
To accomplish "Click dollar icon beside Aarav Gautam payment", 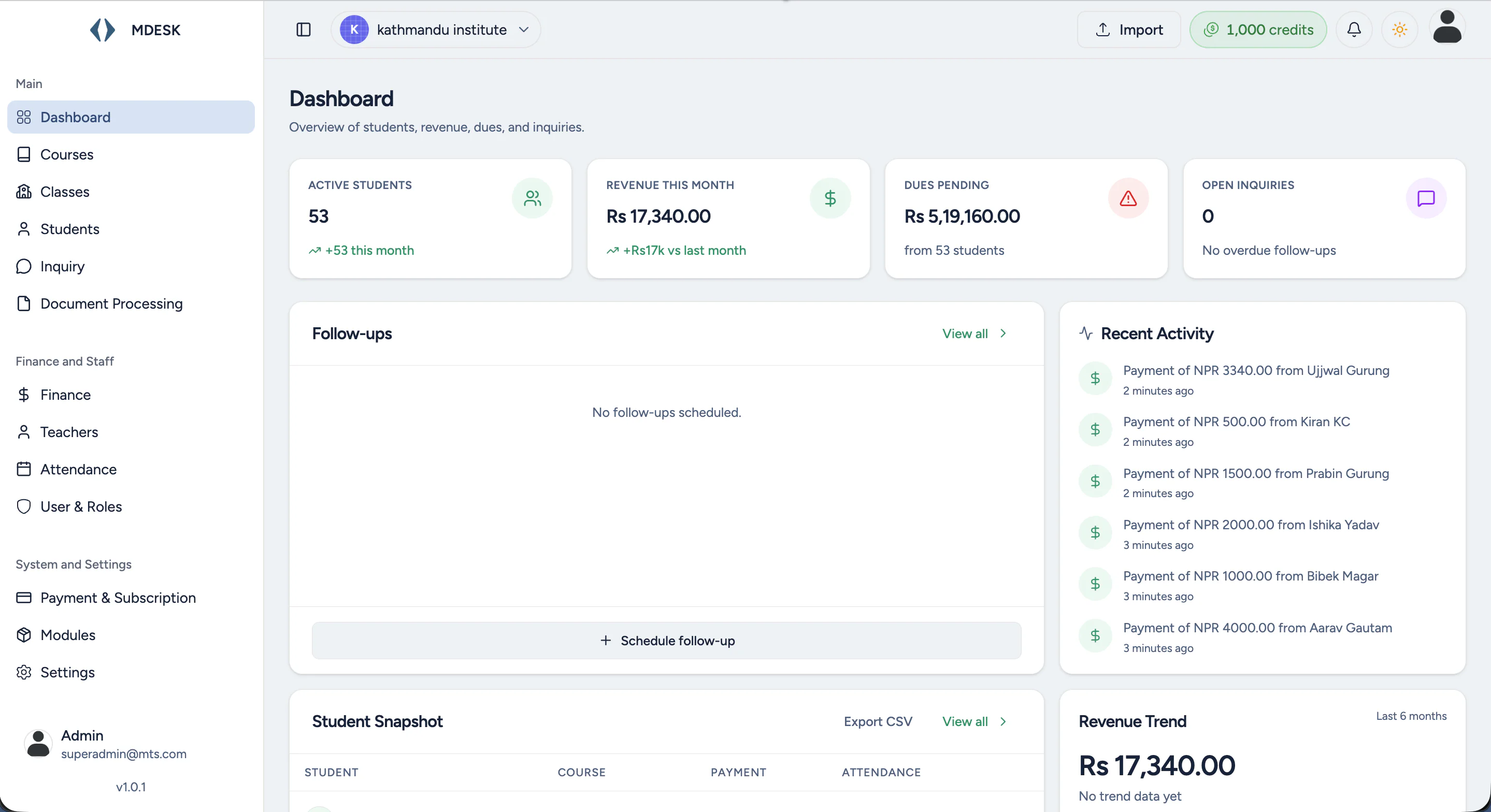I will [x=1095, y=635].
